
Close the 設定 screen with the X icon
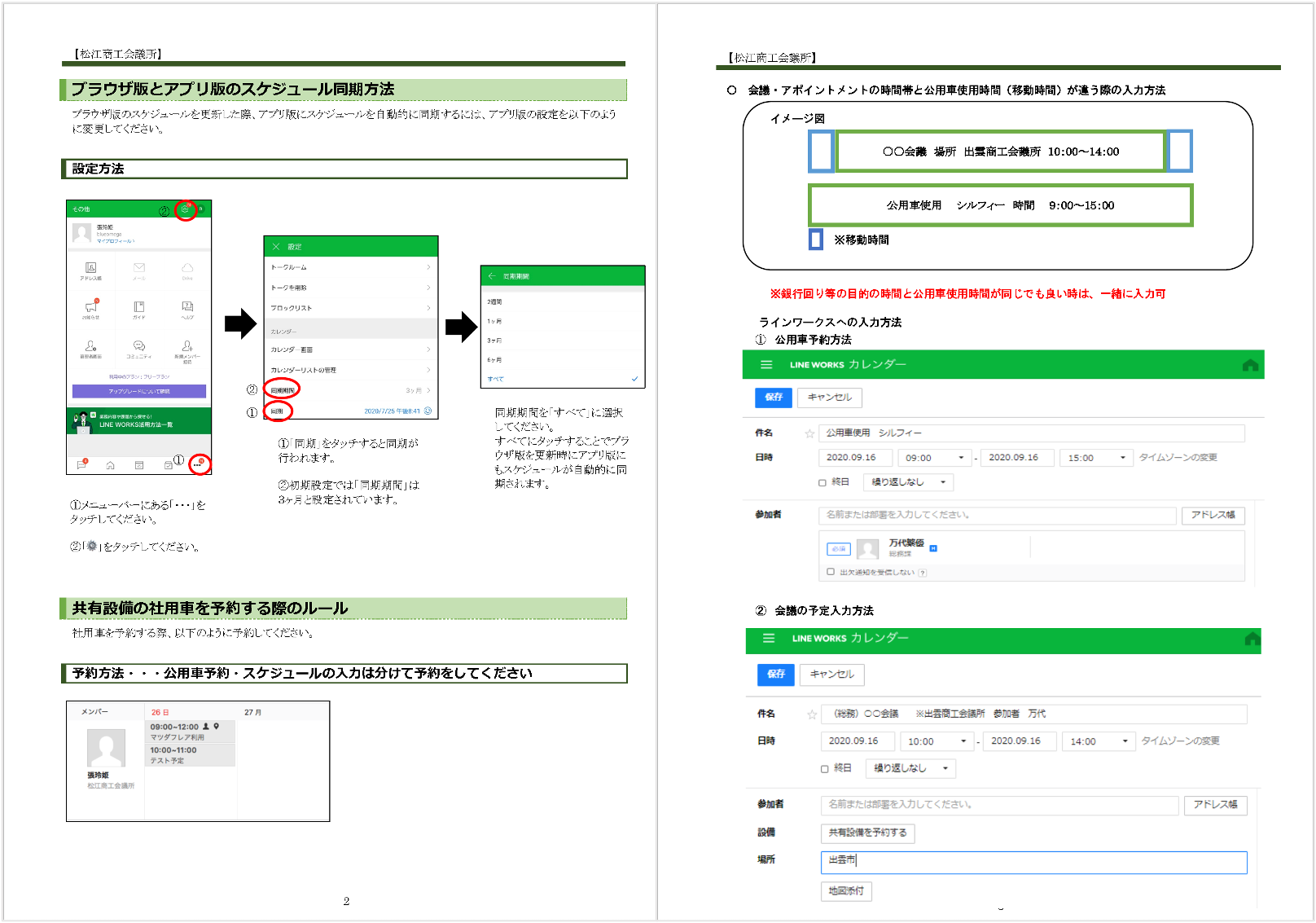tap(276, 246)
